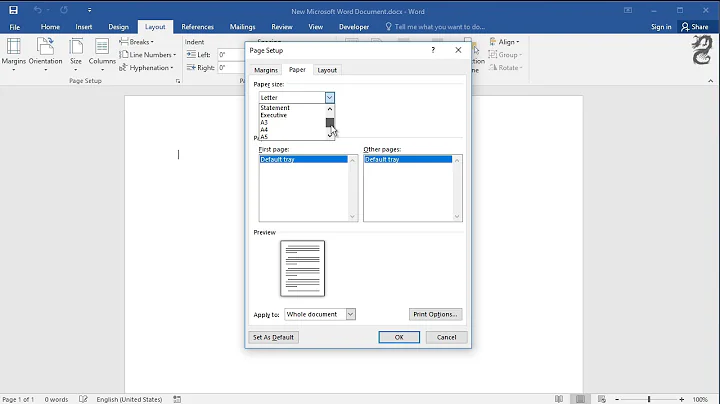Viewport: 720px width, 404px height.
Task: Open the Margins tab in Page Setup
Action: click(266, 70)
